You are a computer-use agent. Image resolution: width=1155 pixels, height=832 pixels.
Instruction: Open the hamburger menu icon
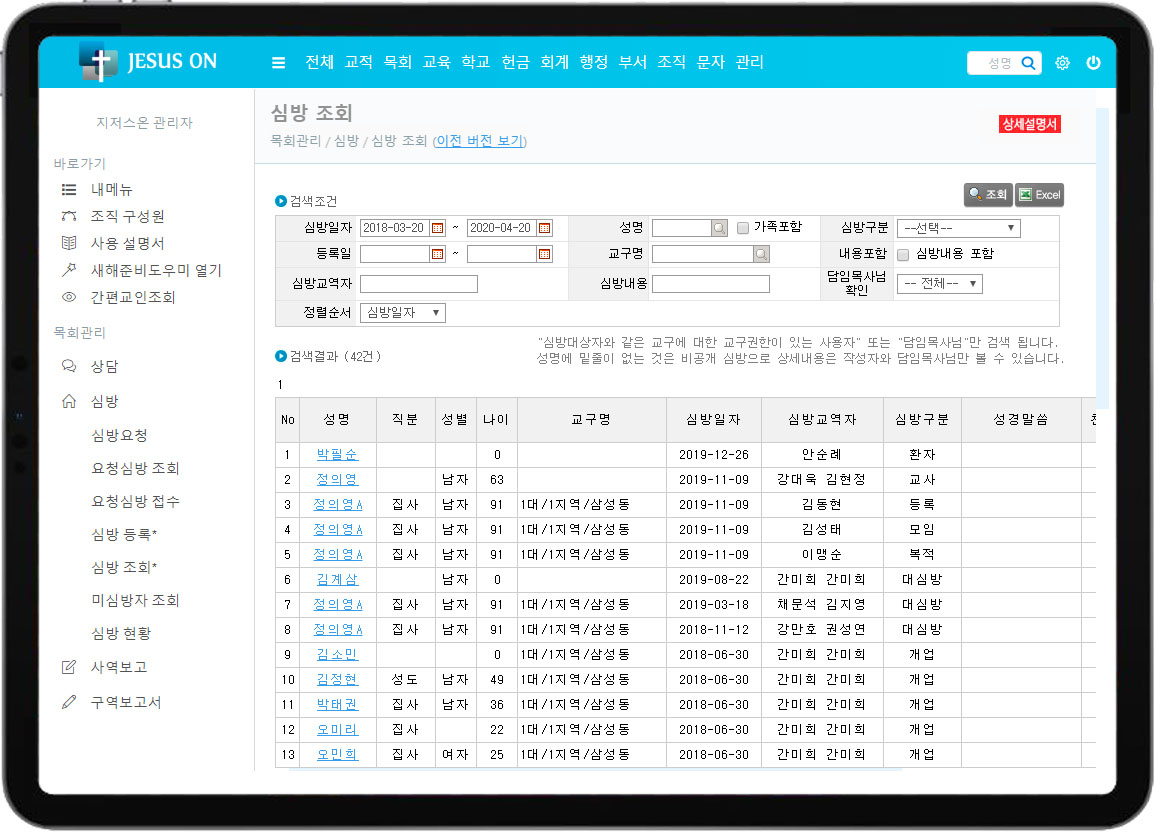tap(278, 63)
